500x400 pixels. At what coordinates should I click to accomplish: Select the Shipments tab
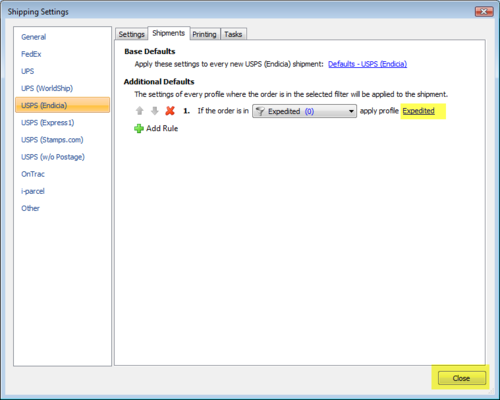pos(169,33)
